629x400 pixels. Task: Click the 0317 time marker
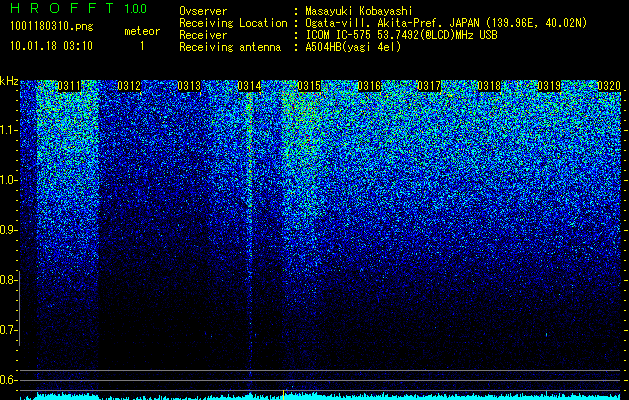point(429,86)
